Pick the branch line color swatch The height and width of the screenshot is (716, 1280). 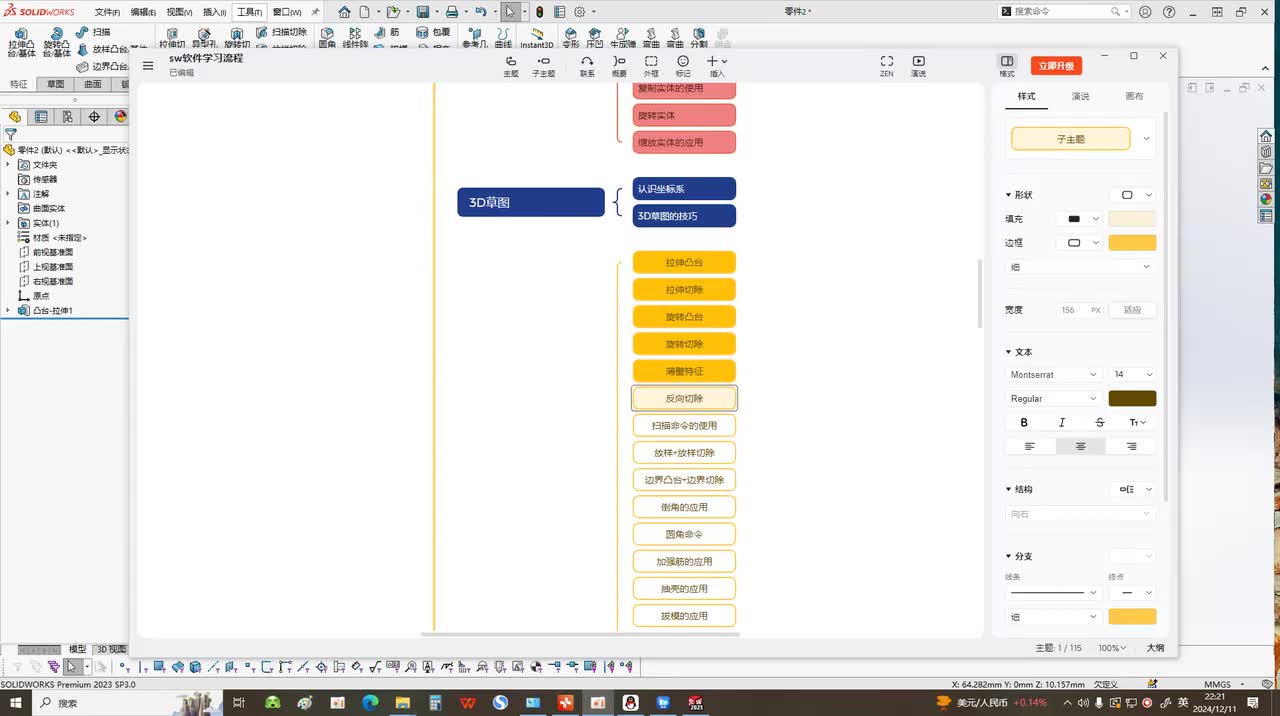[x=1132, y=617]
